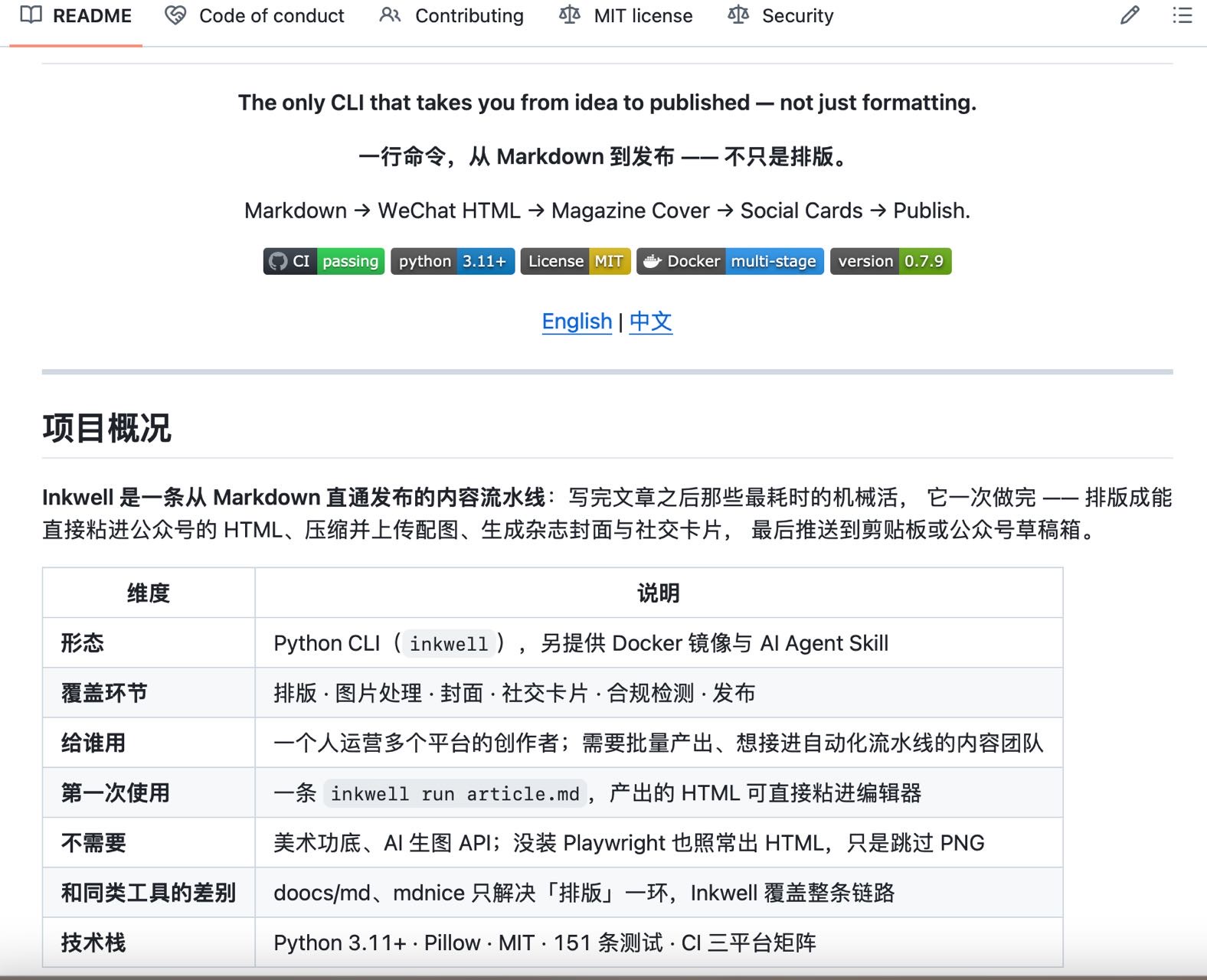The height and width of the screenshot is (980, 1207).
Task: Click the python 3.11+ badge
Action: click(453, 261)
